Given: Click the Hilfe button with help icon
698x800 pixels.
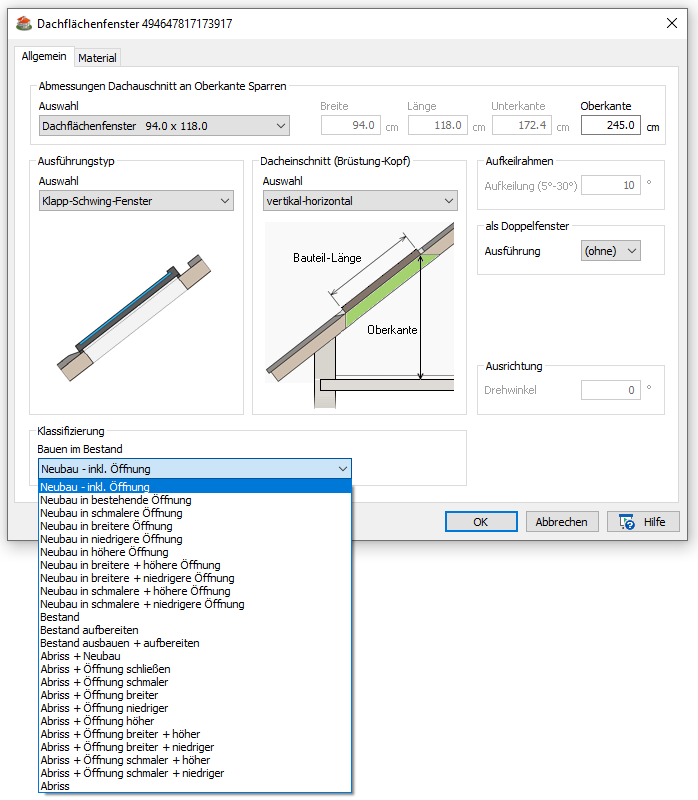Looking at the screenshot, I should pos(643,521).
